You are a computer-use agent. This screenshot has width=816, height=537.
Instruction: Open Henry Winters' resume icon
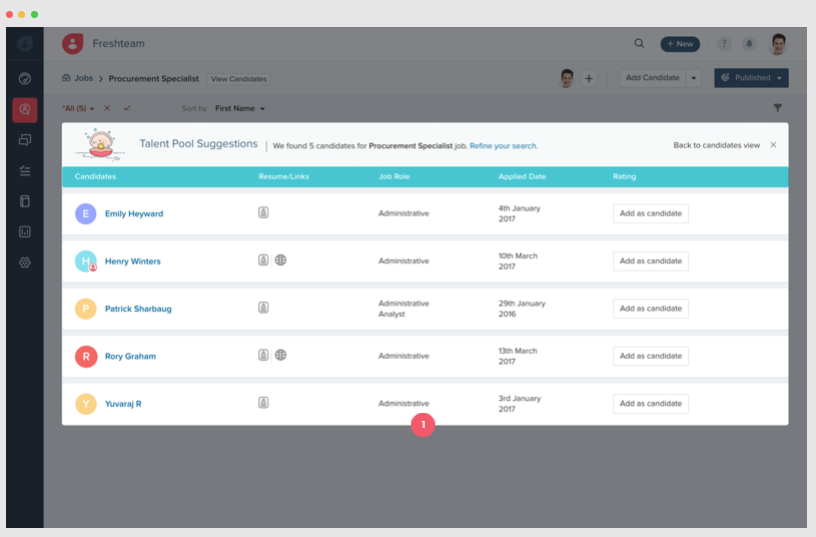click(263, 260)
